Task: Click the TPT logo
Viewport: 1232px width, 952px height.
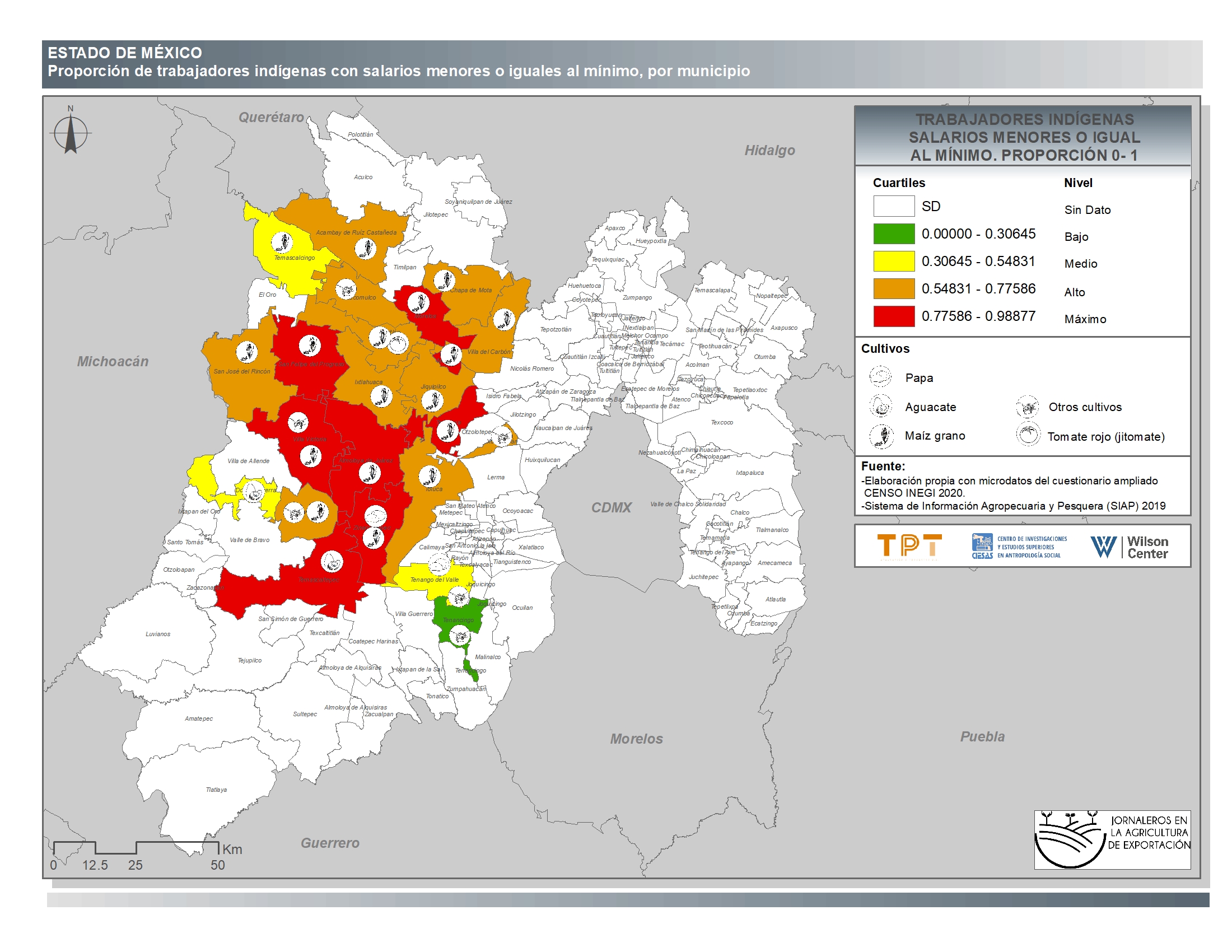Action: 909,546
